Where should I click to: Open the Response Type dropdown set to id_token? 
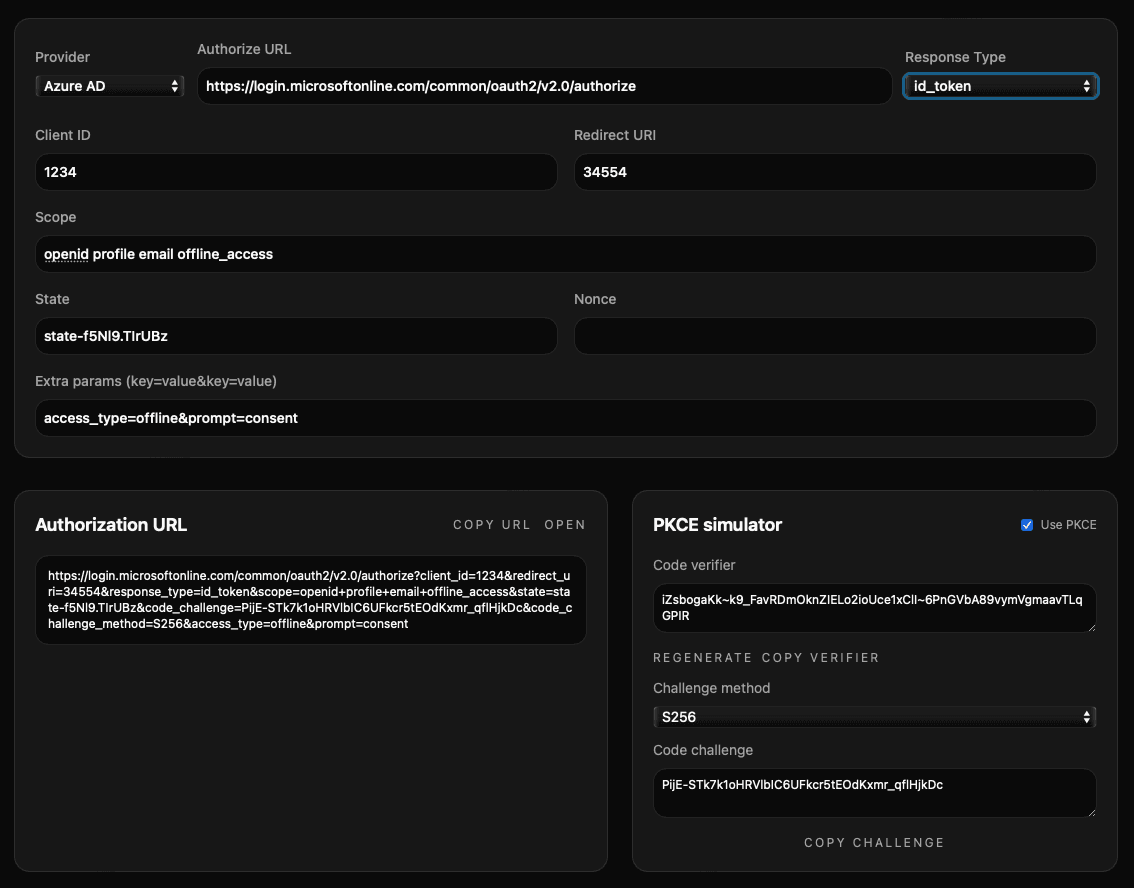point(1000,86)
